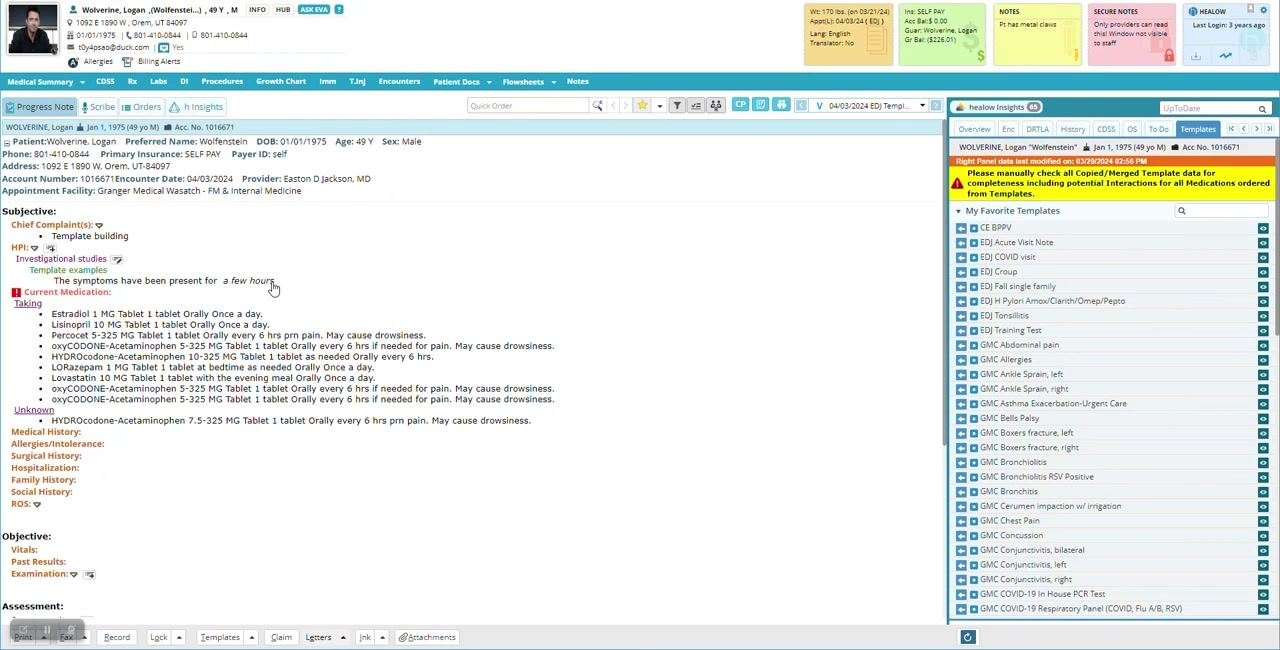Click the messaging enabled icon next to Yes
1280x650 pixels.
point(164,48)
